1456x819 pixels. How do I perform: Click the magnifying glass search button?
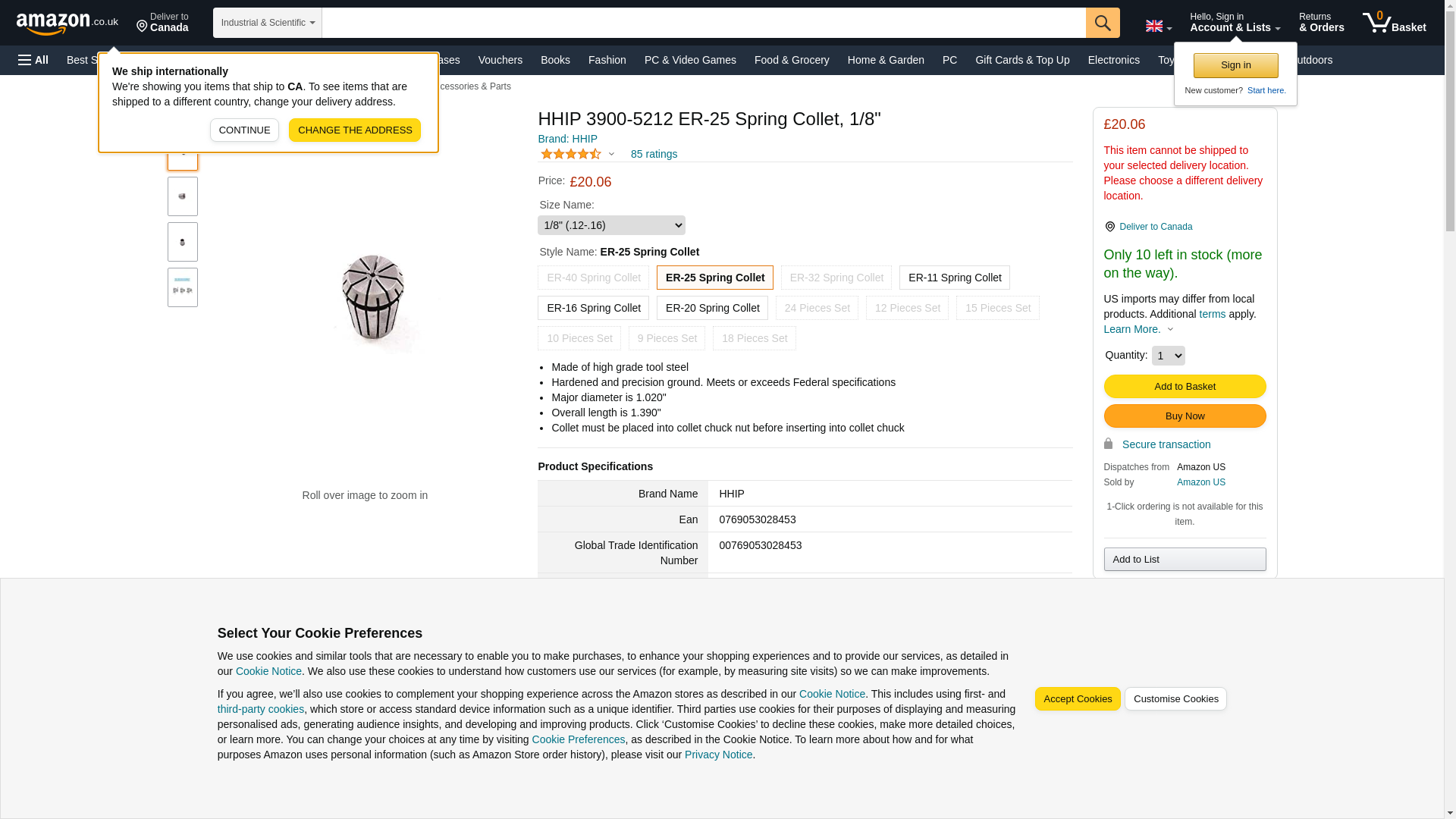point(1102,23)
